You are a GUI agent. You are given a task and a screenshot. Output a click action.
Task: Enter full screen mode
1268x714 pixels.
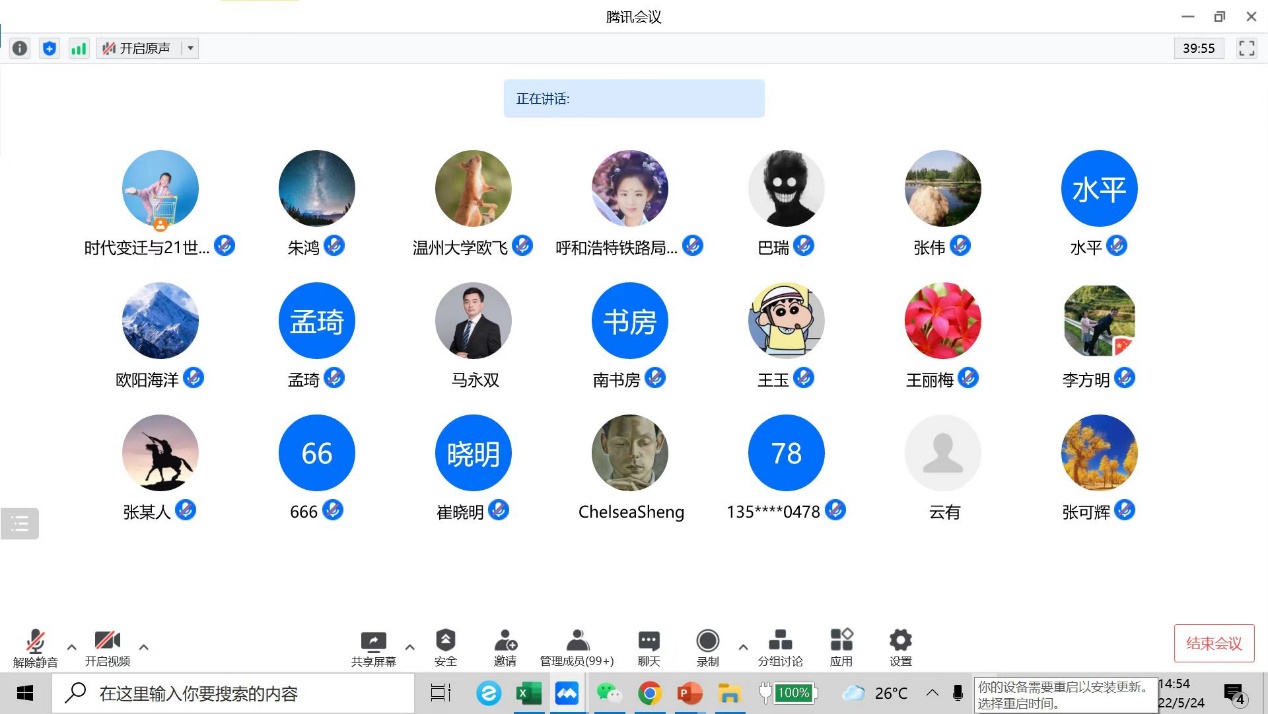coord(1246,48)
